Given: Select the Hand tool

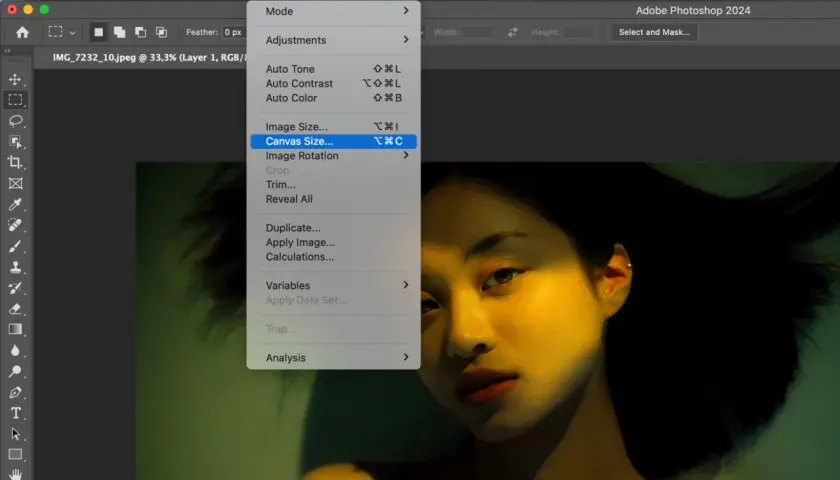Looking at the screenshot, I should 15,474.
